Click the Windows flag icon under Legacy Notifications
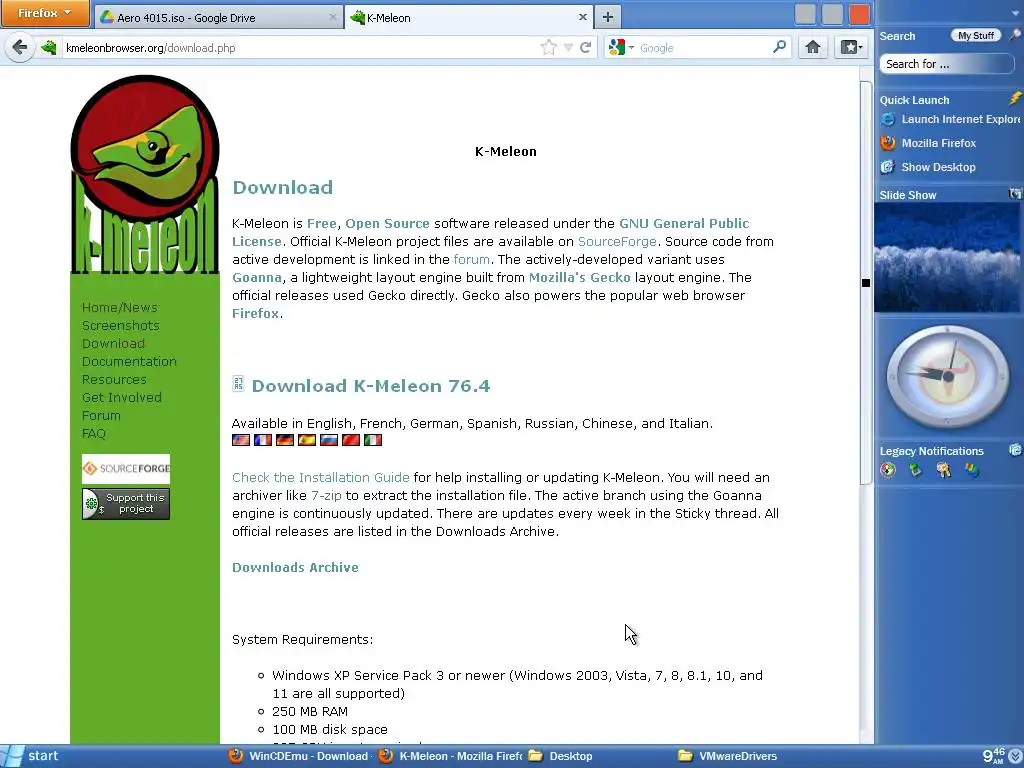 pos(972,470)
